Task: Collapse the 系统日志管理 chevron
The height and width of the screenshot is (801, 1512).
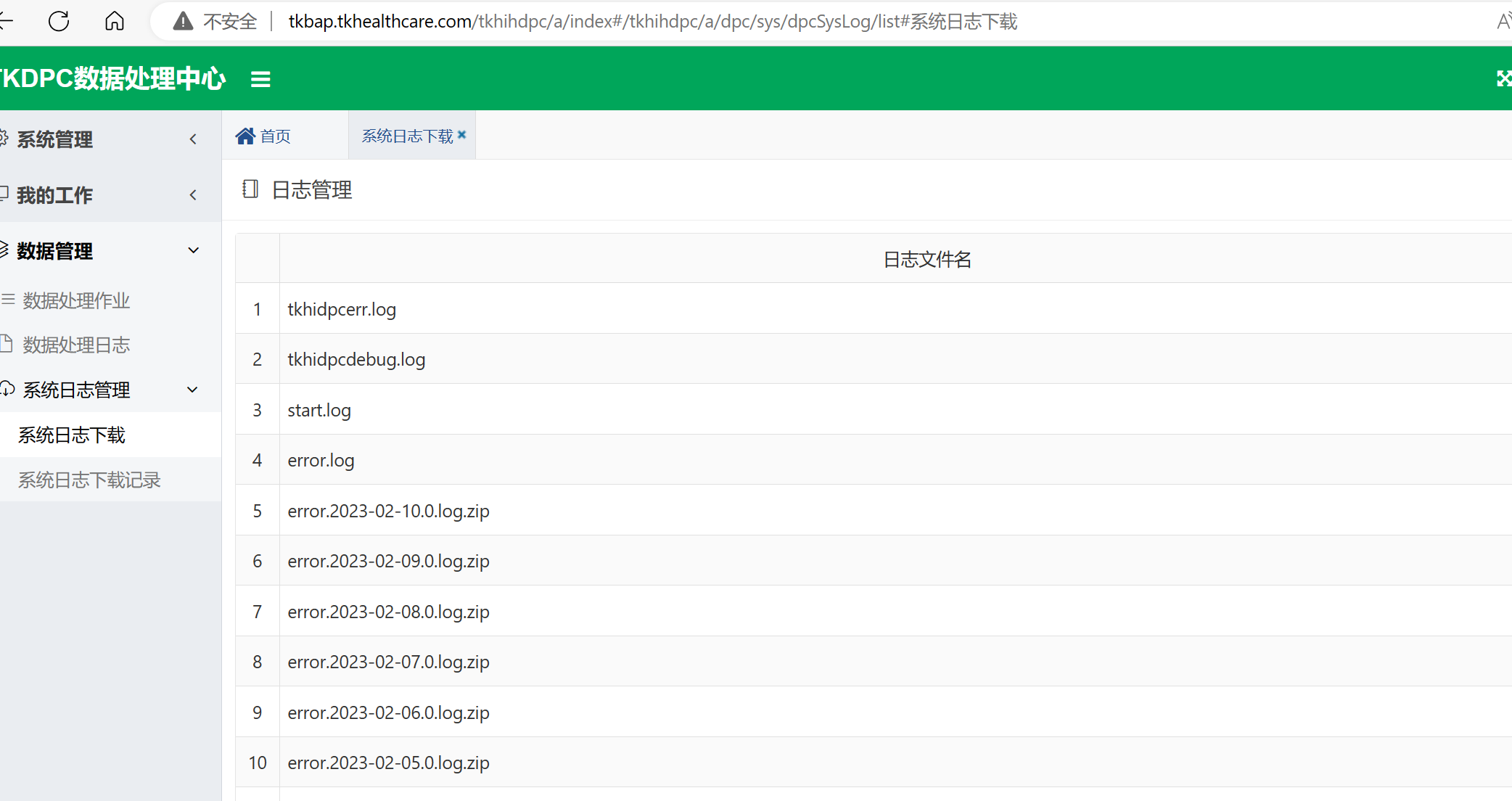Action: [192, 390]
